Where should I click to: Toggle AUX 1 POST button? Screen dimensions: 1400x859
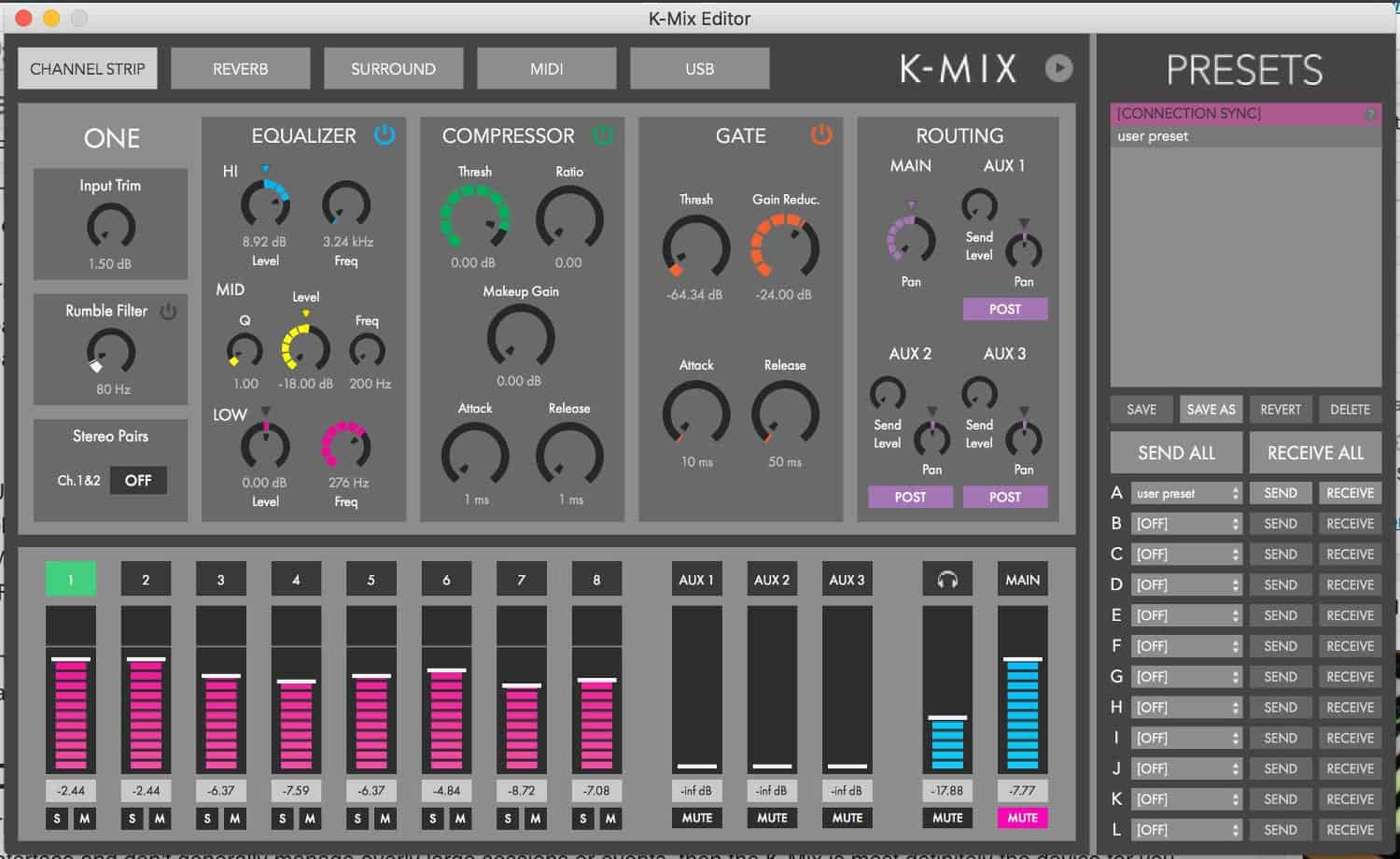1004,309
